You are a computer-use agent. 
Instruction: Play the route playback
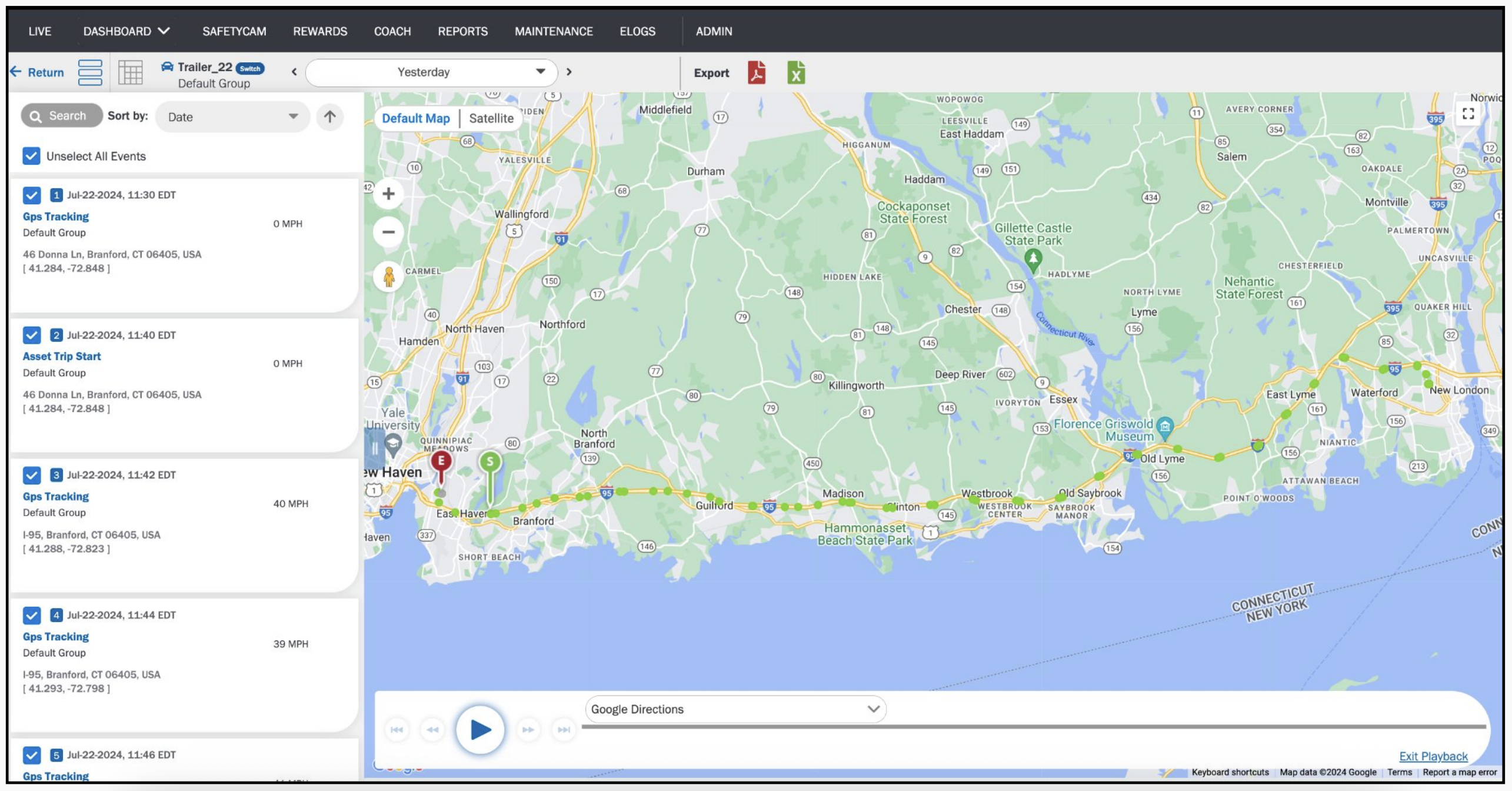tap(481, 730)
